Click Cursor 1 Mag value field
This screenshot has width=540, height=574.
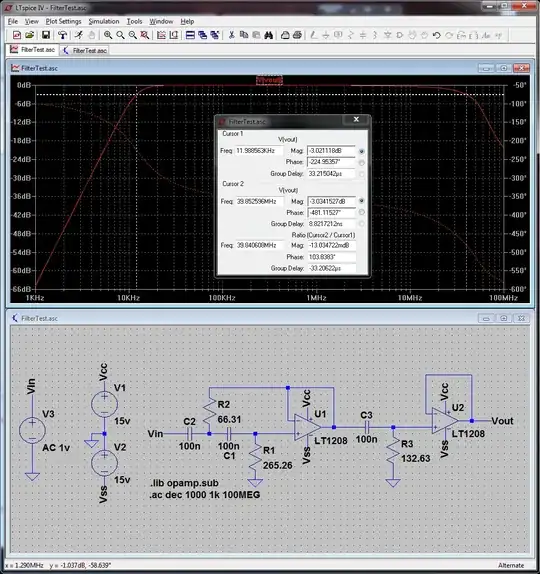click(331, 151)
